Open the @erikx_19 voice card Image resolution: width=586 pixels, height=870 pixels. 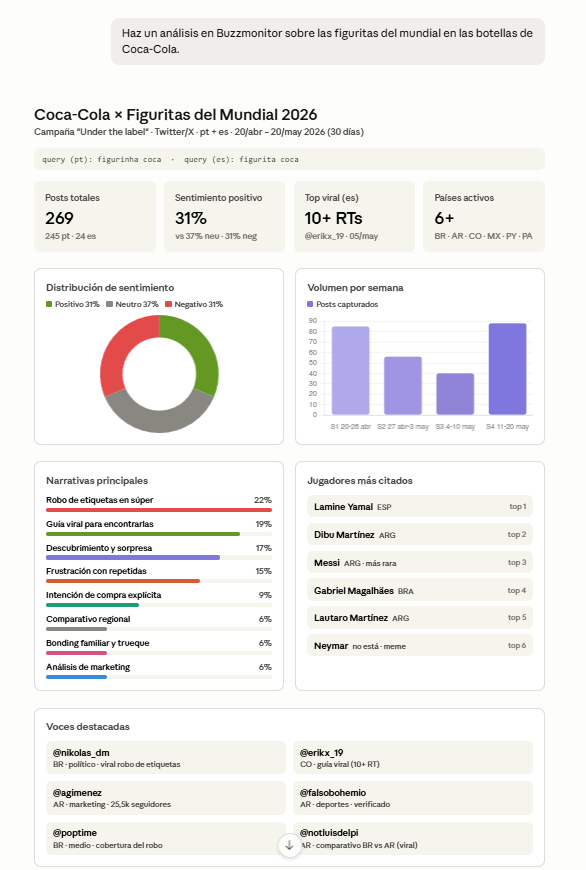click(x=413, y=758)
